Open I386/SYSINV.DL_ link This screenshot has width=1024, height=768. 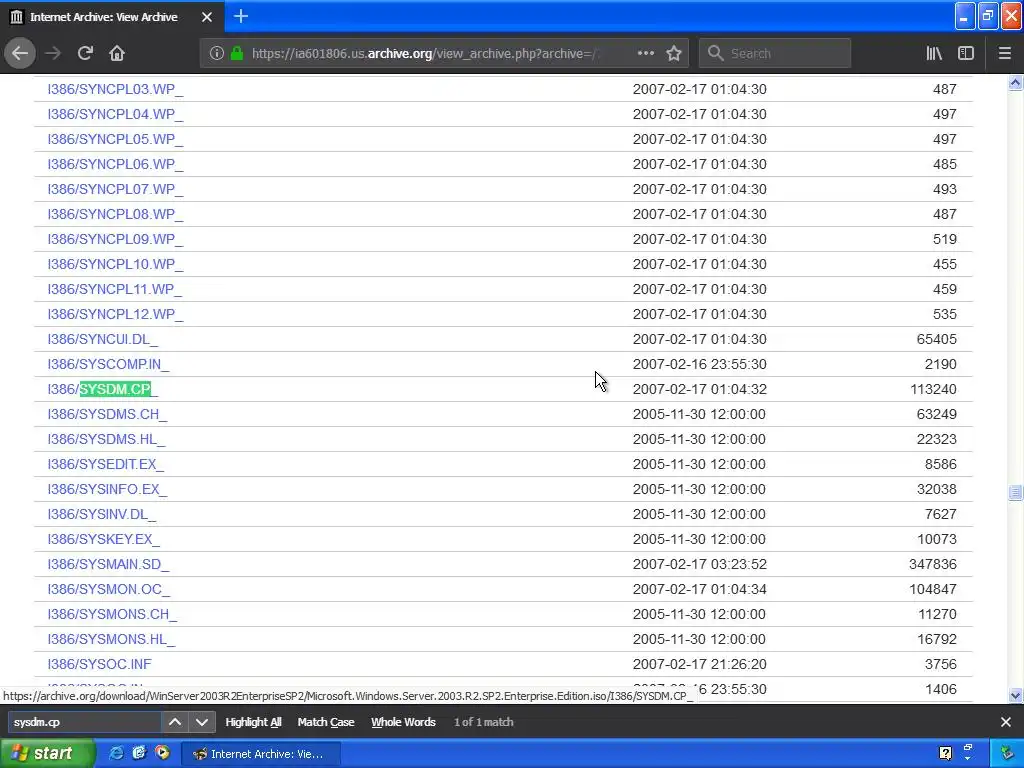(101, 514)
